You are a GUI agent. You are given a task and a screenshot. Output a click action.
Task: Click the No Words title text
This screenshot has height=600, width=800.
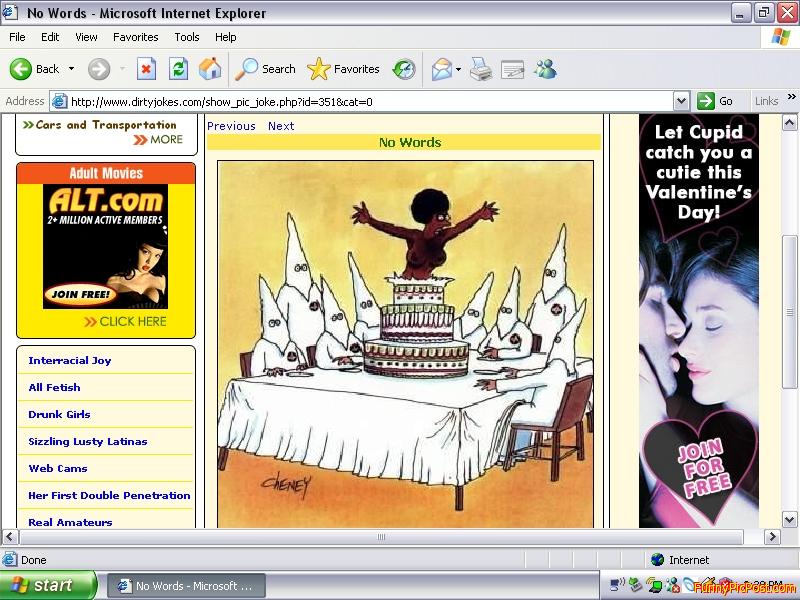coord(410,142)
